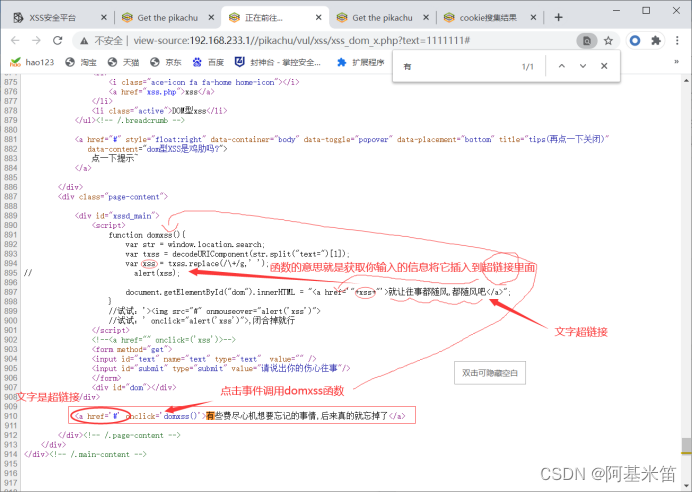Close the find bar
The width and height of the screenshot is (692, 492).
[x=604, y=66]
